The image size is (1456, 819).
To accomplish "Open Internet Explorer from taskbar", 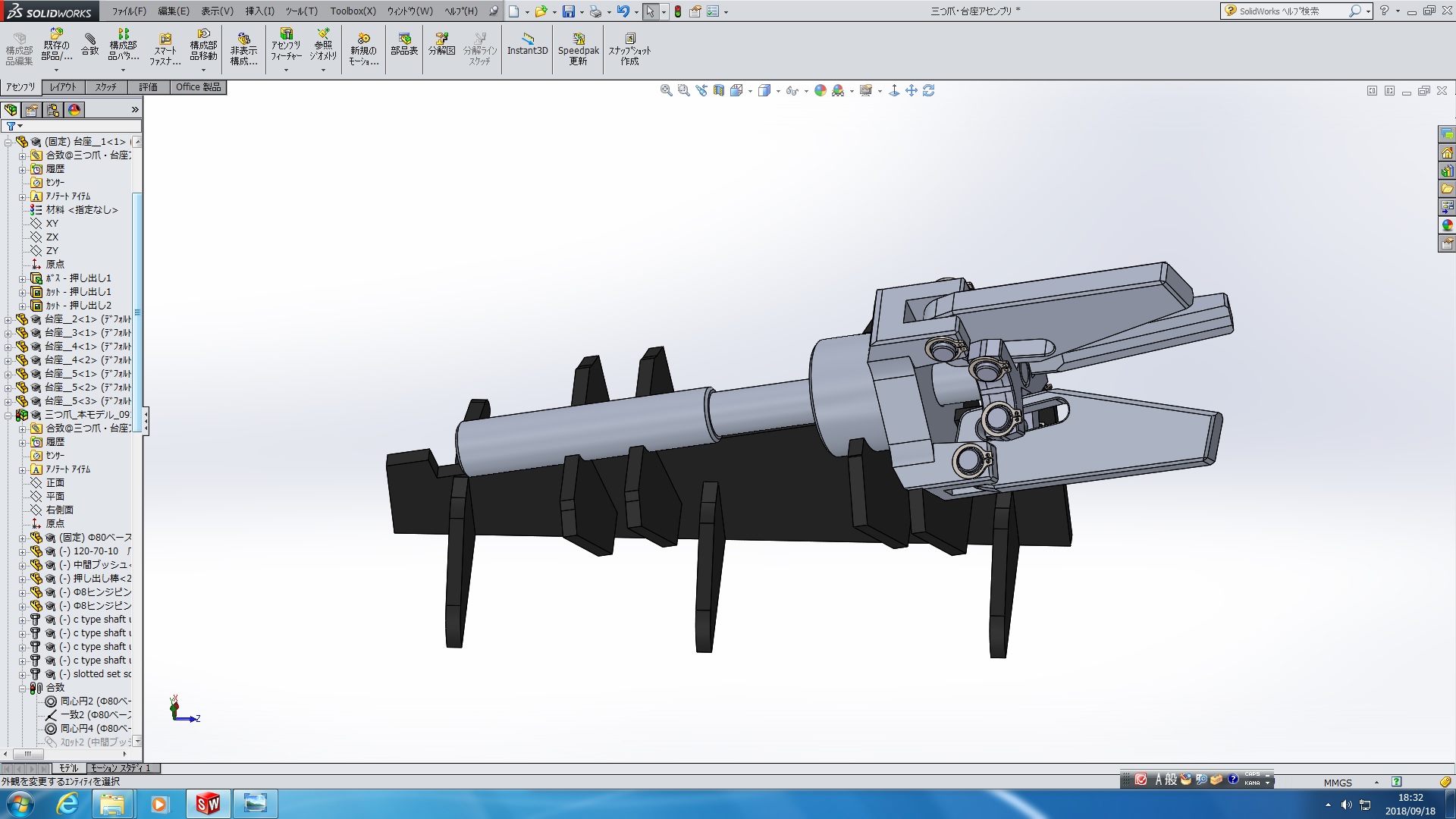I will [67, 804].
